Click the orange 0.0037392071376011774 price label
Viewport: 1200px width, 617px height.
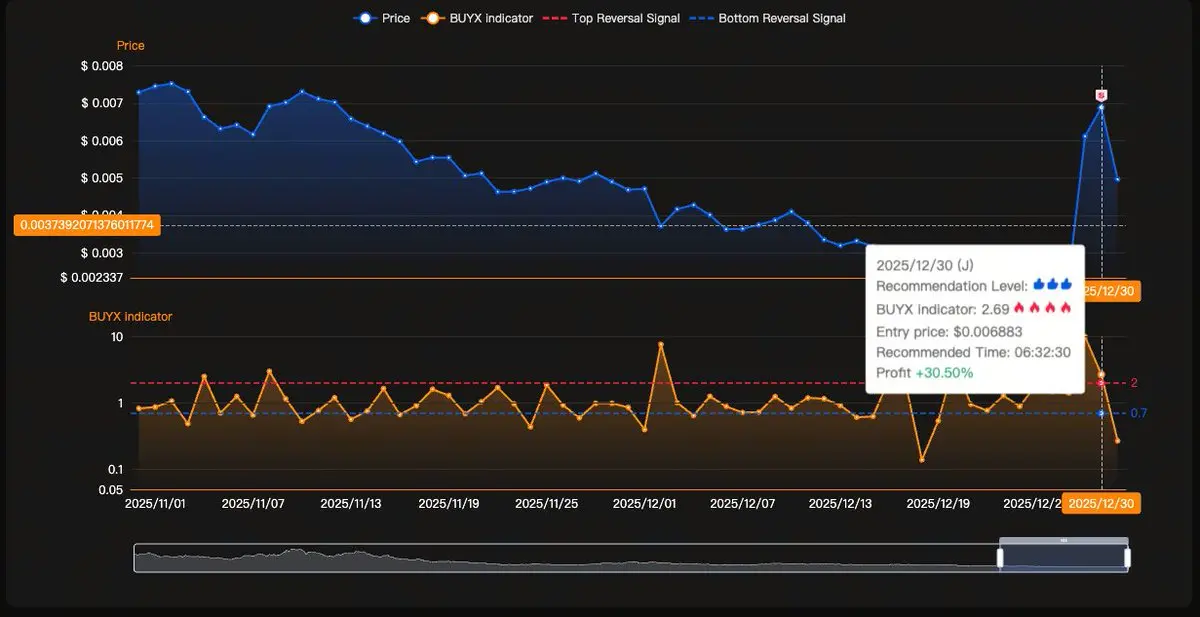tap(85, 225)
